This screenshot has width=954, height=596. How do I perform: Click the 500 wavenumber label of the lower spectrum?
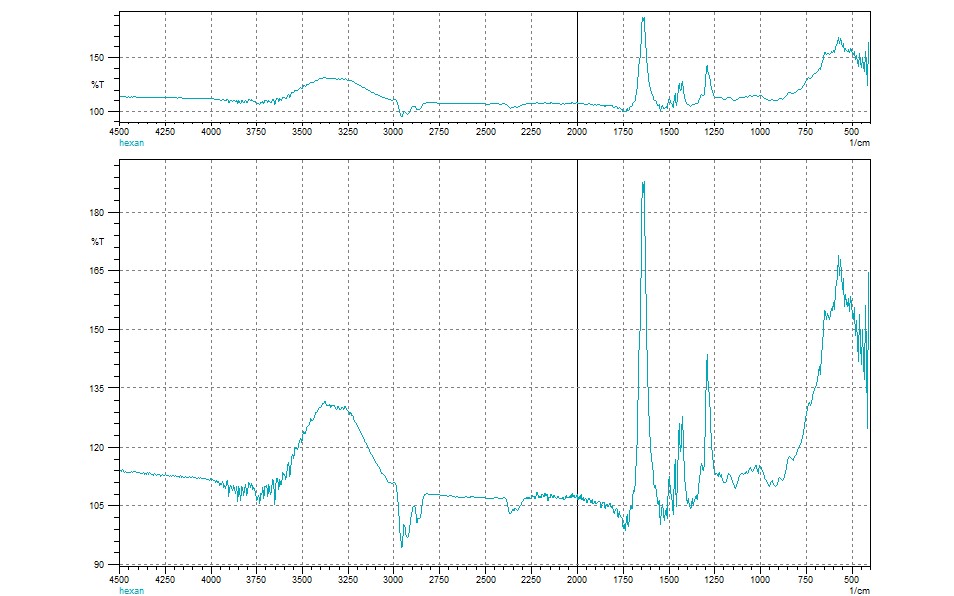[x=852, y=580]
